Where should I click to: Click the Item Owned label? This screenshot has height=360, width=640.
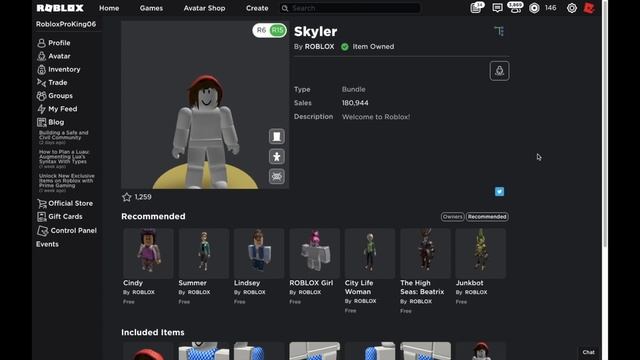point(373,47)
